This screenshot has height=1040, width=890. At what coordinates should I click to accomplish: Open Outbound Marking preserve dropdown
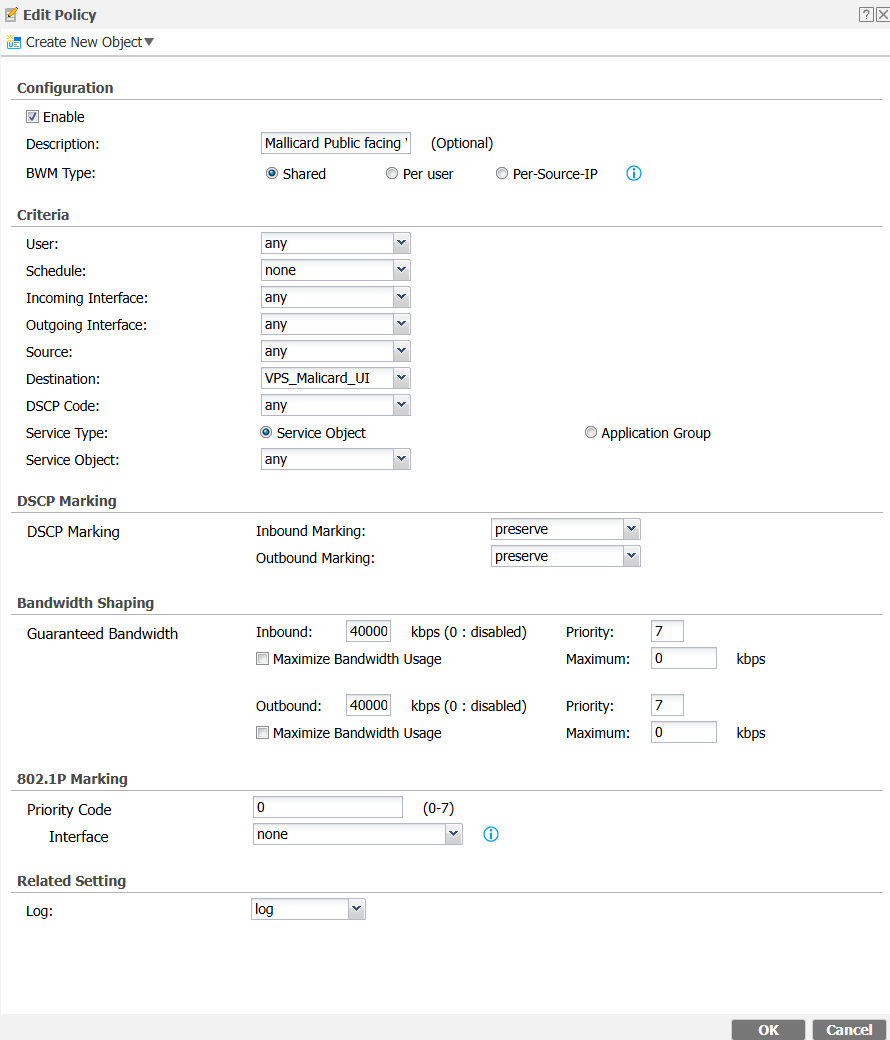pos(566,556)
